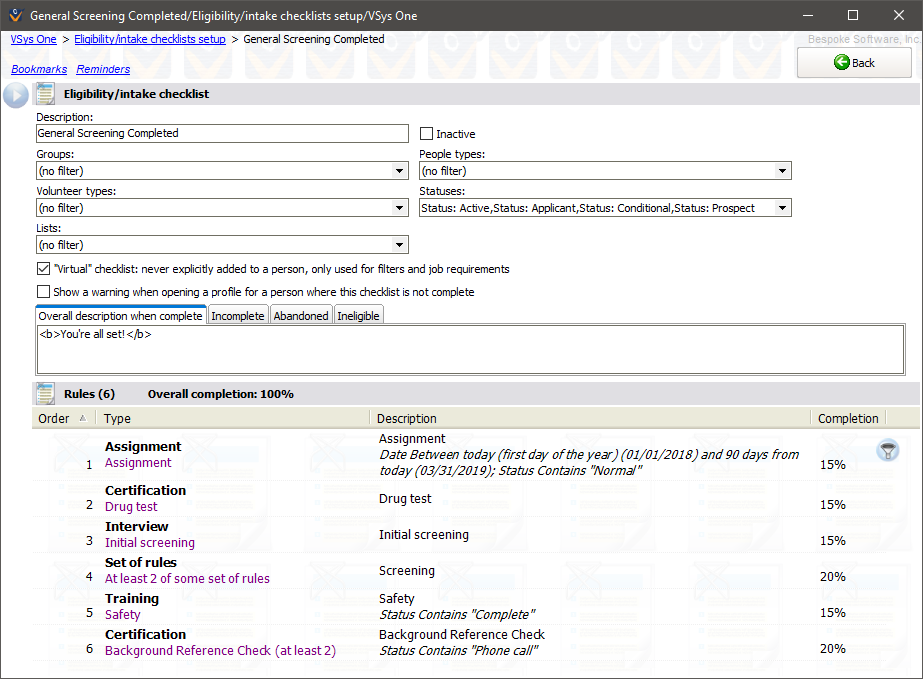Click the Reminders link
Screen dimensions: 923x679
click(103, 69)
